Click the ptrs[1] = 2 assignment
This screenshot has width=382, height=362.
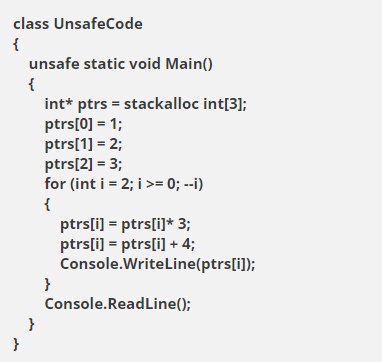click(84, 144)
